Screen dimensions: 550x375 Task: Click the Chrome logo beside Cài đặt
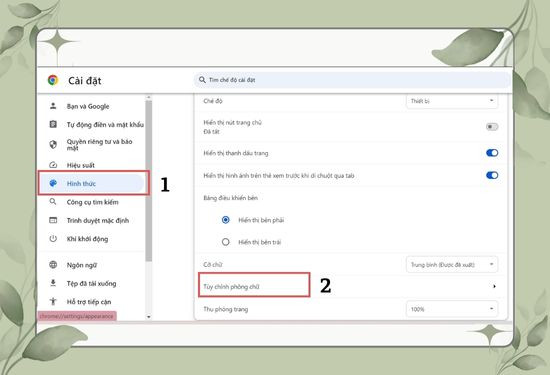pyautogui.click(x=53, y=80)
